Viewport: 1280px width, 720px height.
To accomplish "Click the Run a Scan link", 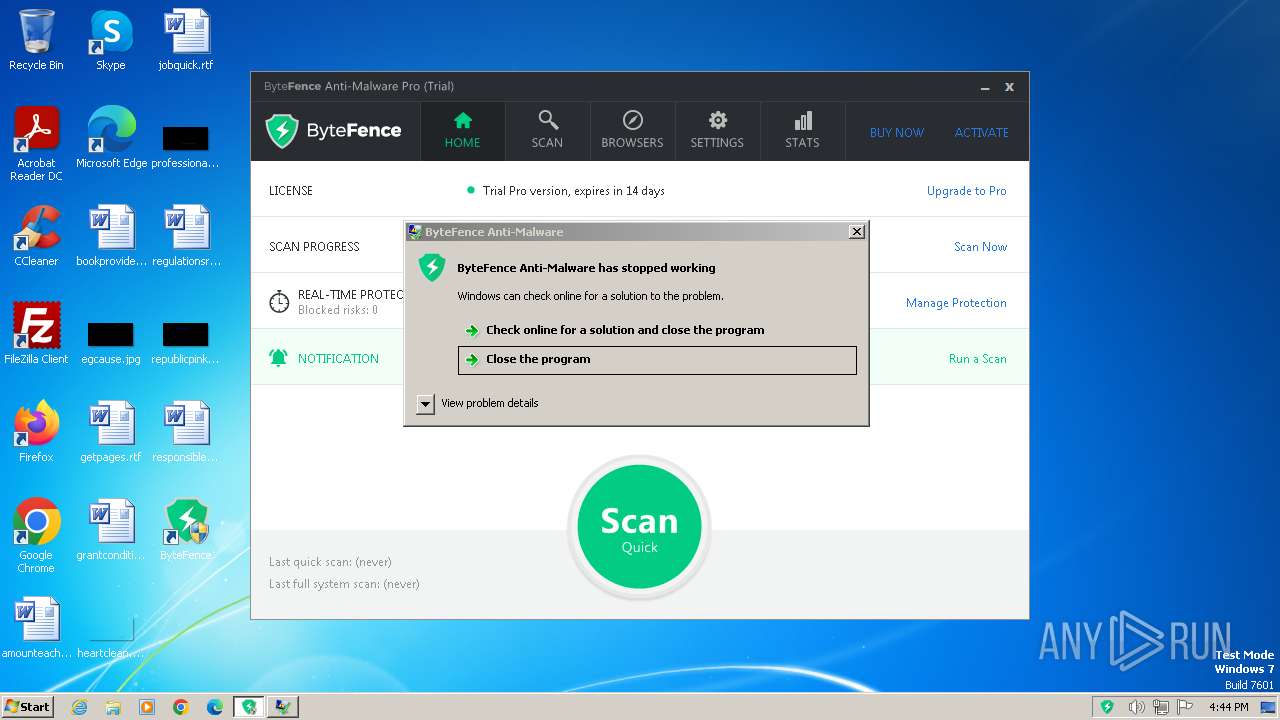I will point(977,359).
